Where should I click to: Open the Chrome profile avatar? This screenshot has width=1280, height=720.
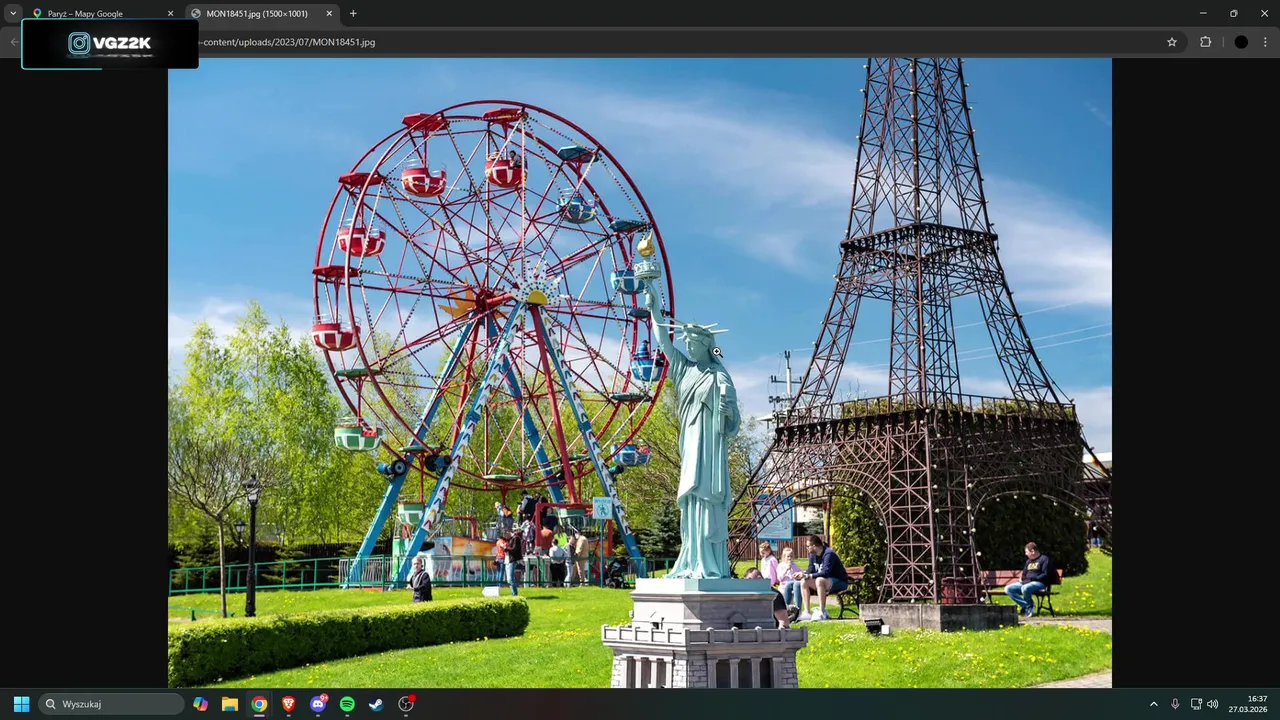[1241, 42]
